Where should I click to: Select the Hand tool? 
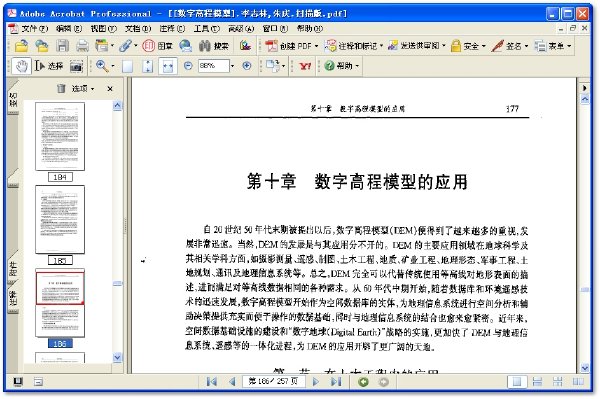tap(21, 66)
